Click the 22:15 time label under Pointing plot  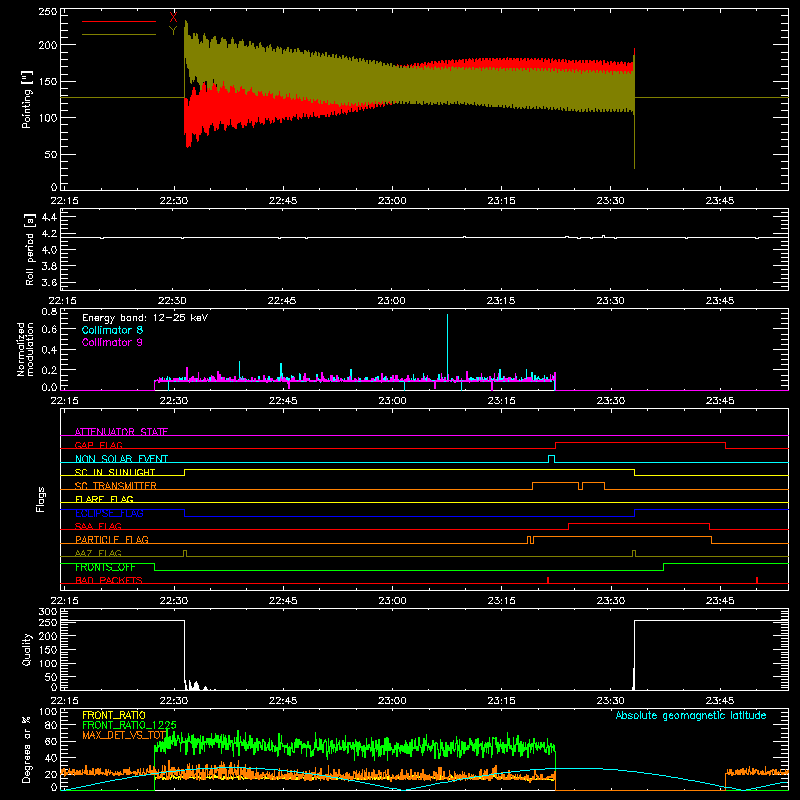pos(64,201)
